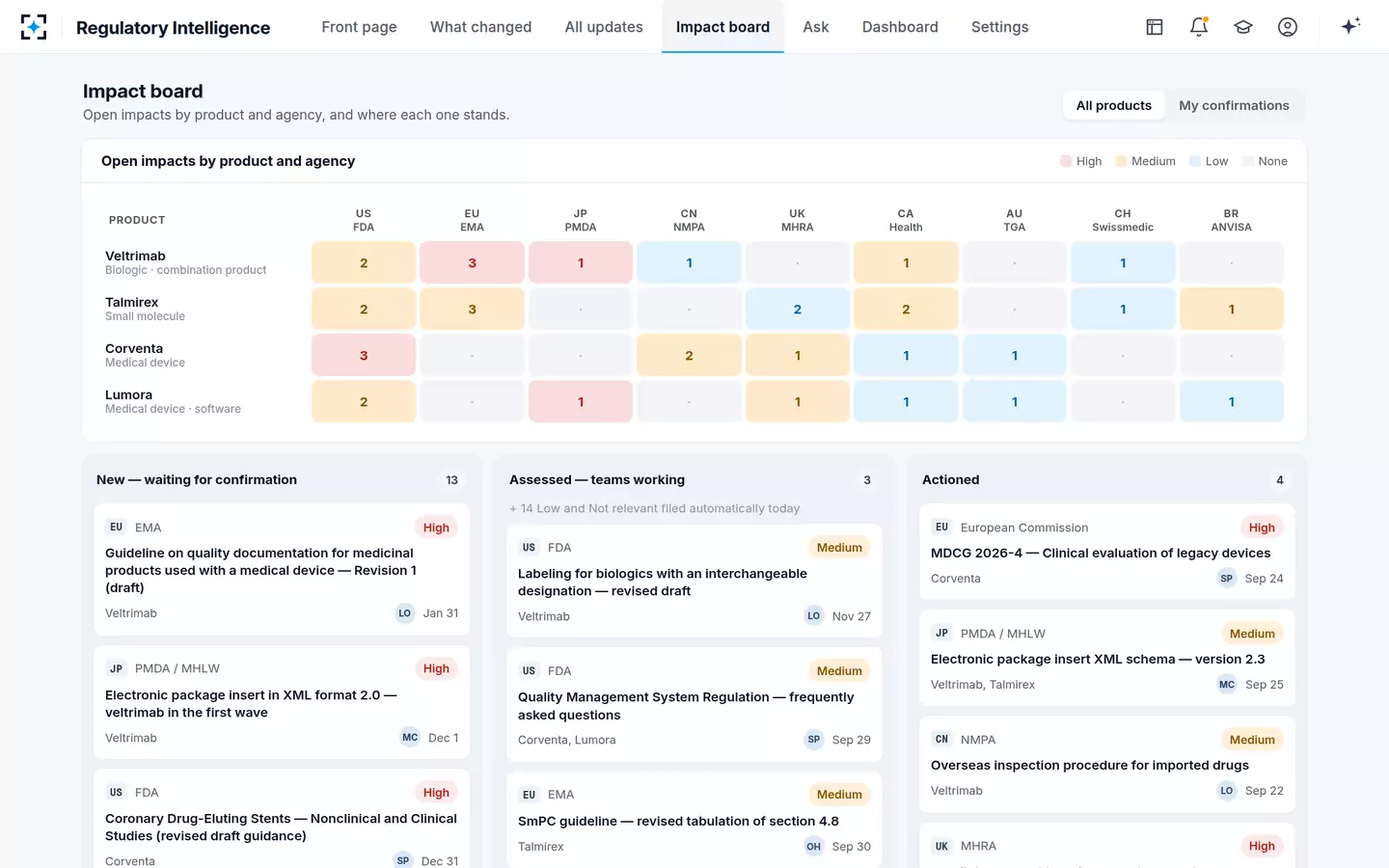Click Veltrimab EU EMA cell showing 3
This screenshot has width=1389, height=868.
click(x=472, y=263)
